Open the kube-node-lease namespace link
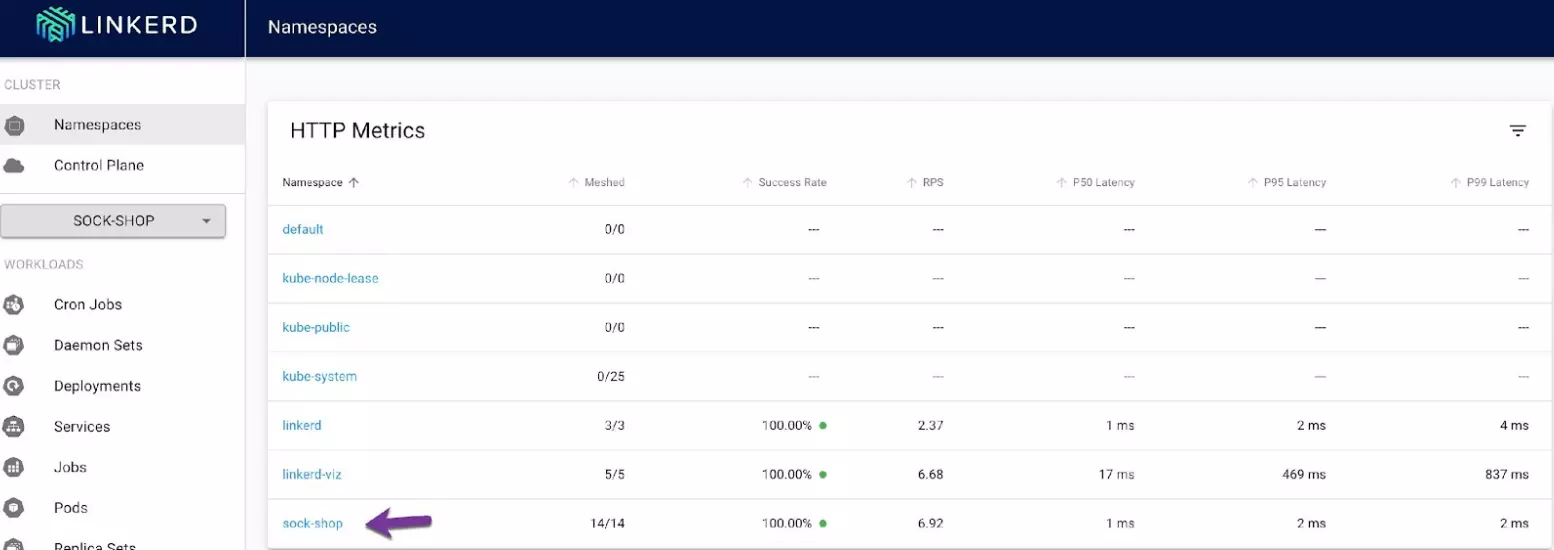This screenshot has height=550, width=1554. click(331, 278)
